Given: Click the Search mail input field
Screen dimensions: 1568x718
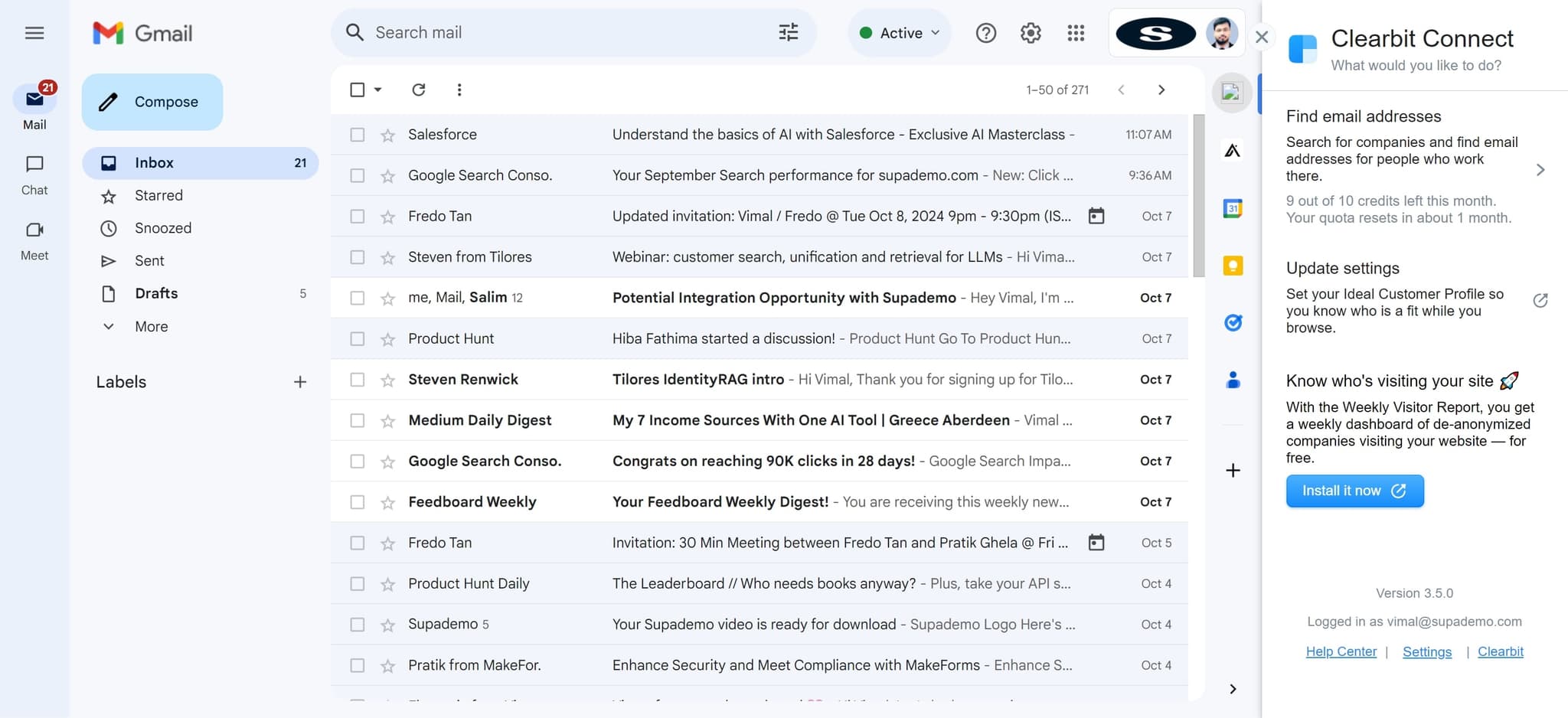Looking at the screenshot, I should click(x=536, y=32).
